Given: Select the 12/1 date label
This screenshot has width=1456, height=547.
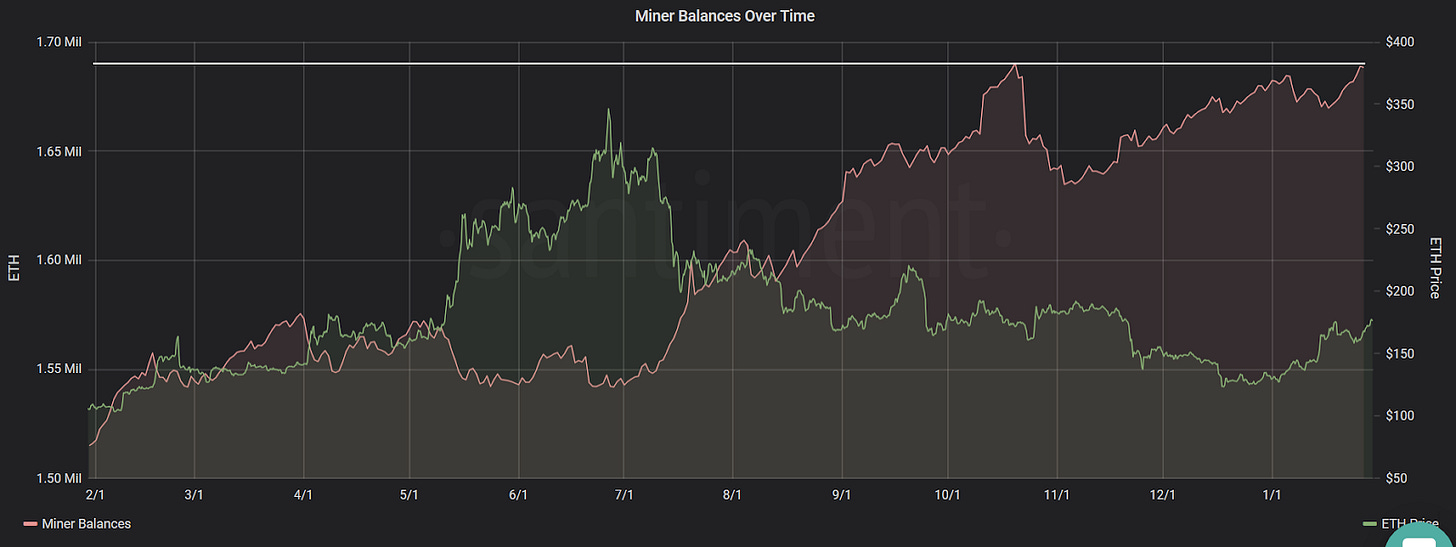Looking at the screenshot, I should tap(1163, 495).
